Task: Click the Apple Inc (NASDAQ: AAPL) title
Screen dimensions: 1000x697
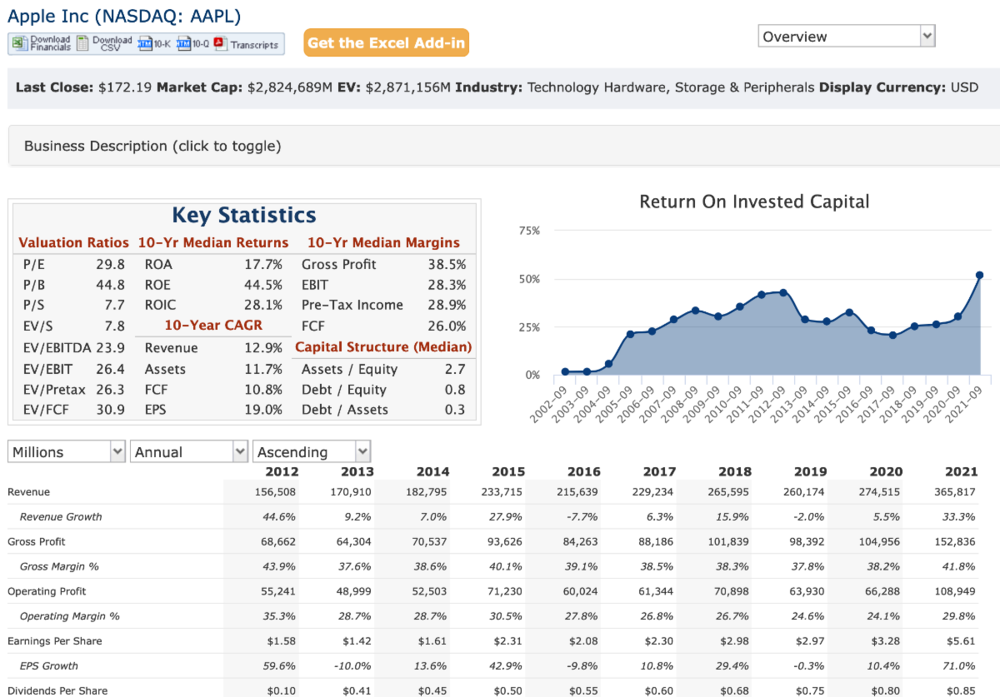Action: (124, 16)
